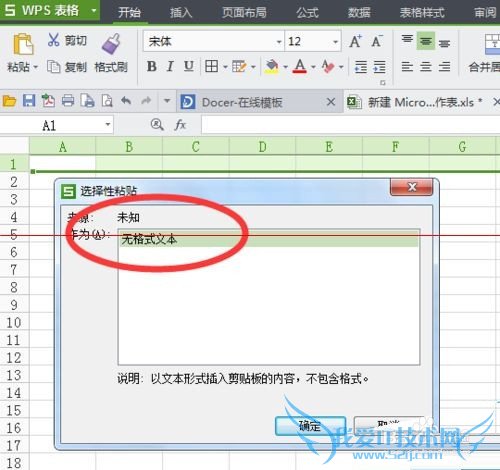This screenshot has height=470, width=500.
Task: Toggle underline formatting
Action: pos(189,66)
